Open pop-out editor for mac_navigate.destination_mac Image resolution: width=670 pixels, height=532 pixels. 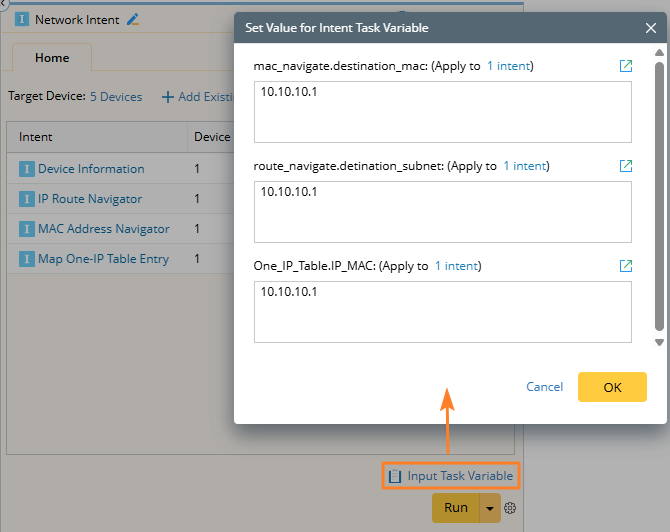[626, 66]
